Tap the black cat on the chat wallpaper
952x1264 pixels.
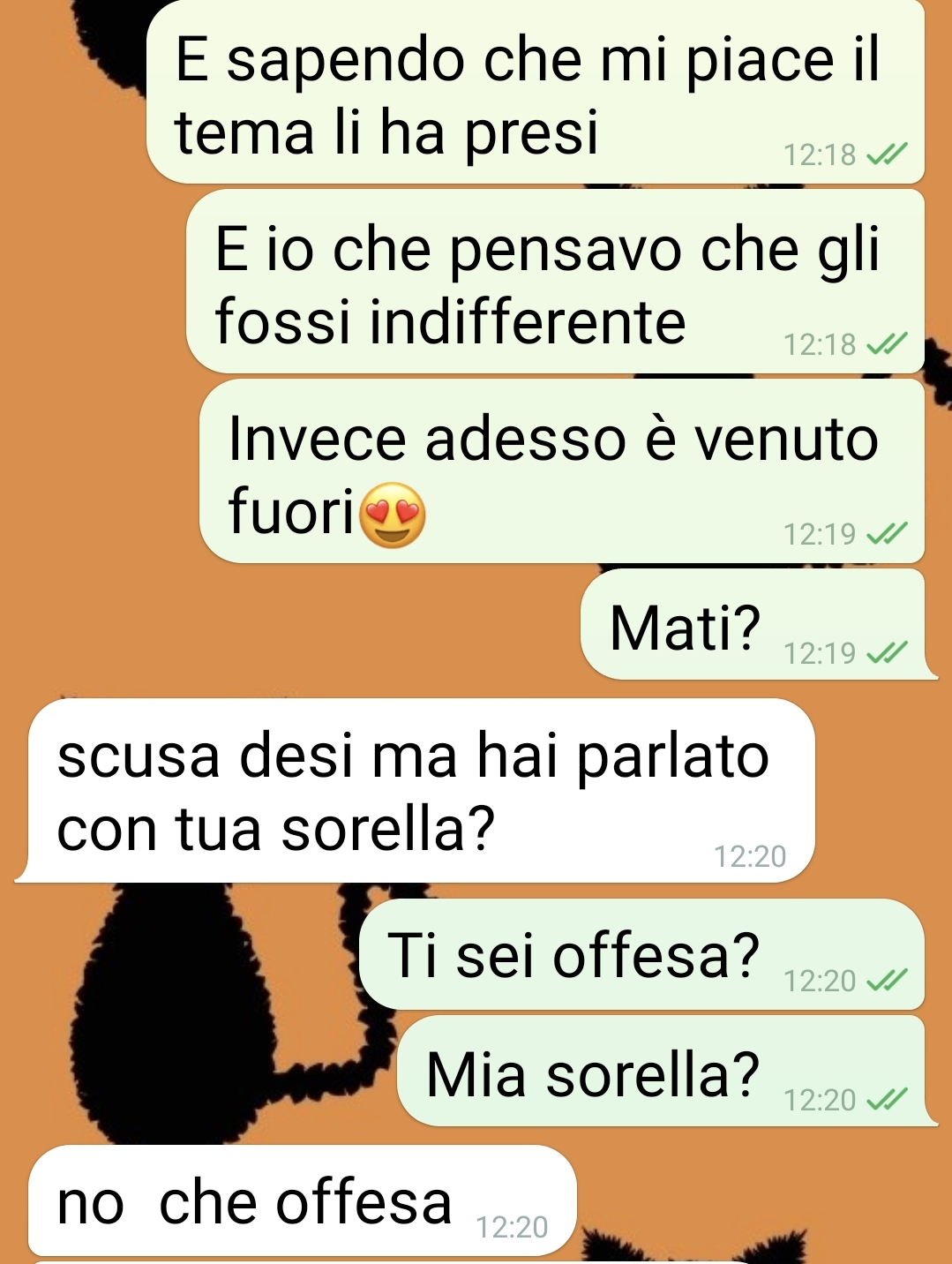click(x=176, y=1015)
